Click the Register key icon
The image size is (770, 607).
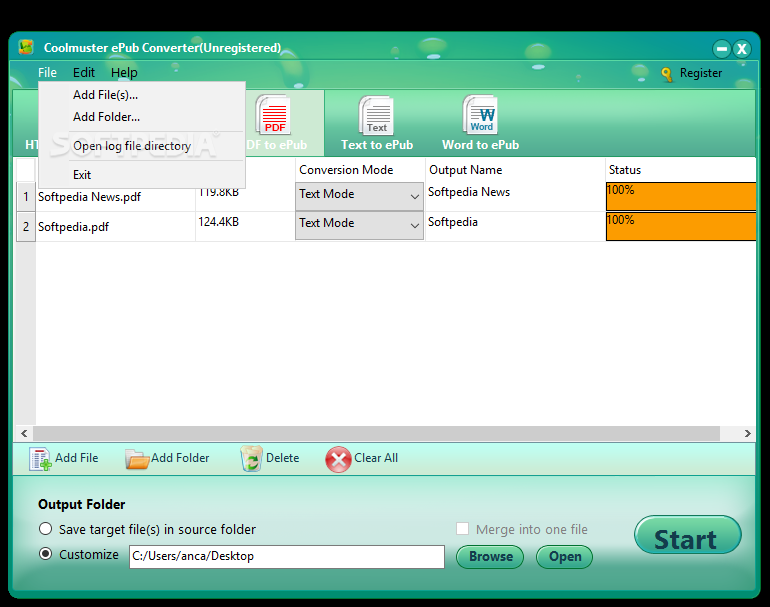[x=666, y=74]
